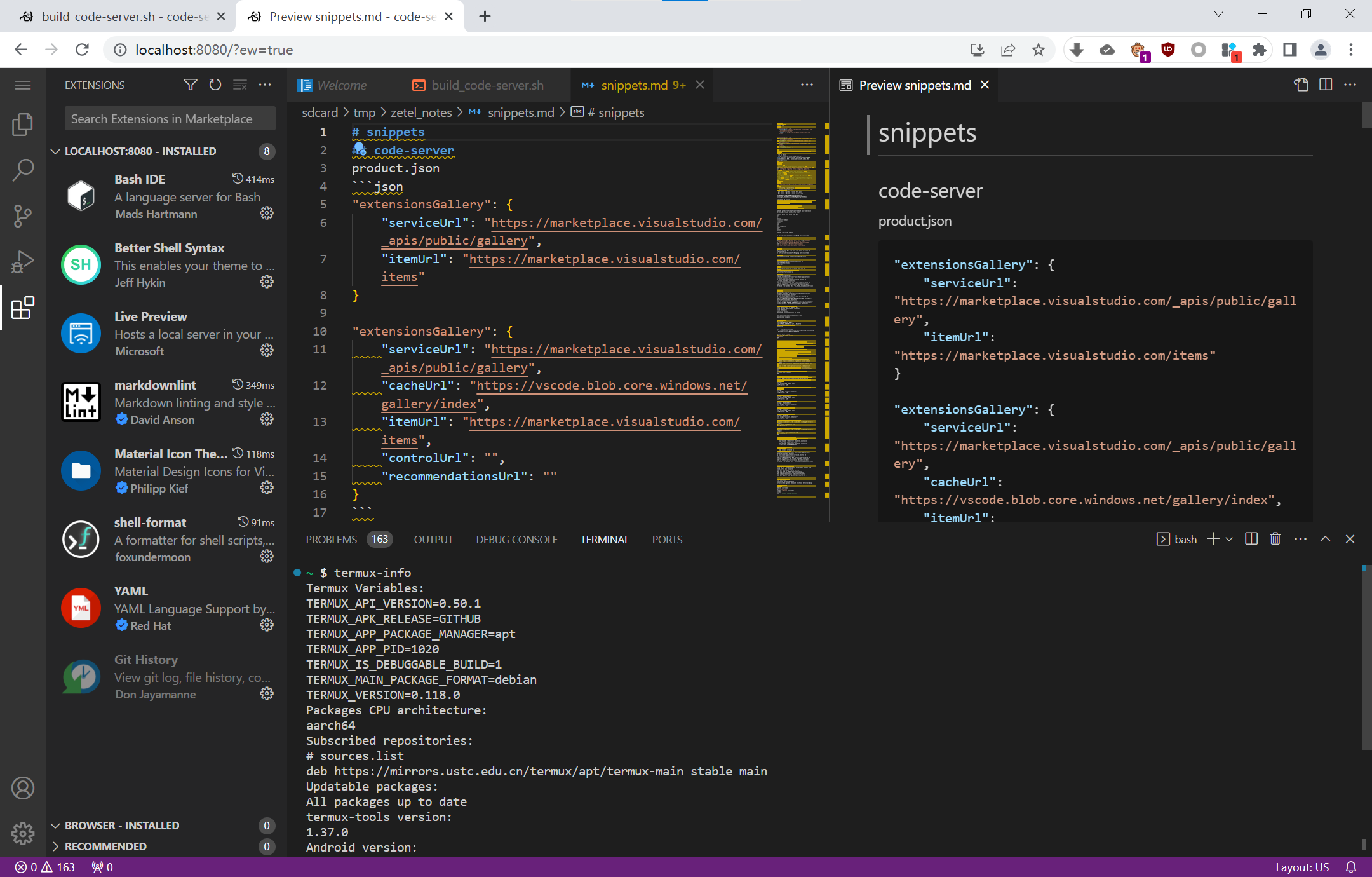Kill the active bash terminal
This screenshot has height=877, width=1372.
1275,539
